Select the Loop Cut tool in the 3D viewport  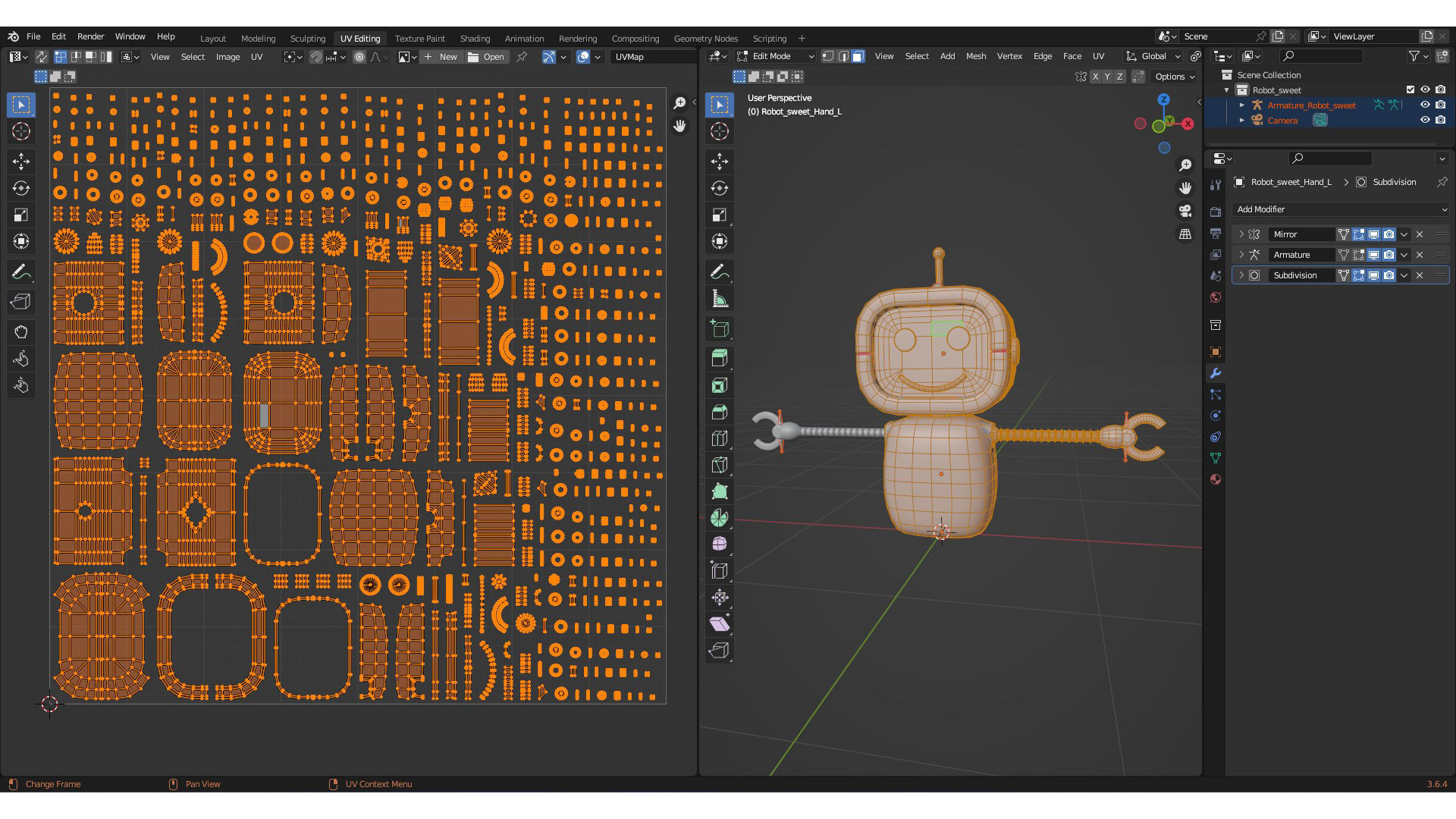click(720, 438)
